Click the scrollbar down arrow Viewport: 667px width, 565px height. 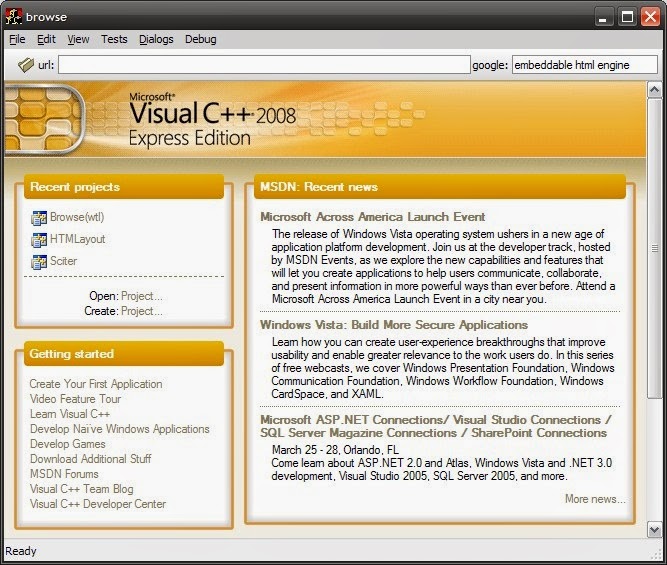[654, 530]
